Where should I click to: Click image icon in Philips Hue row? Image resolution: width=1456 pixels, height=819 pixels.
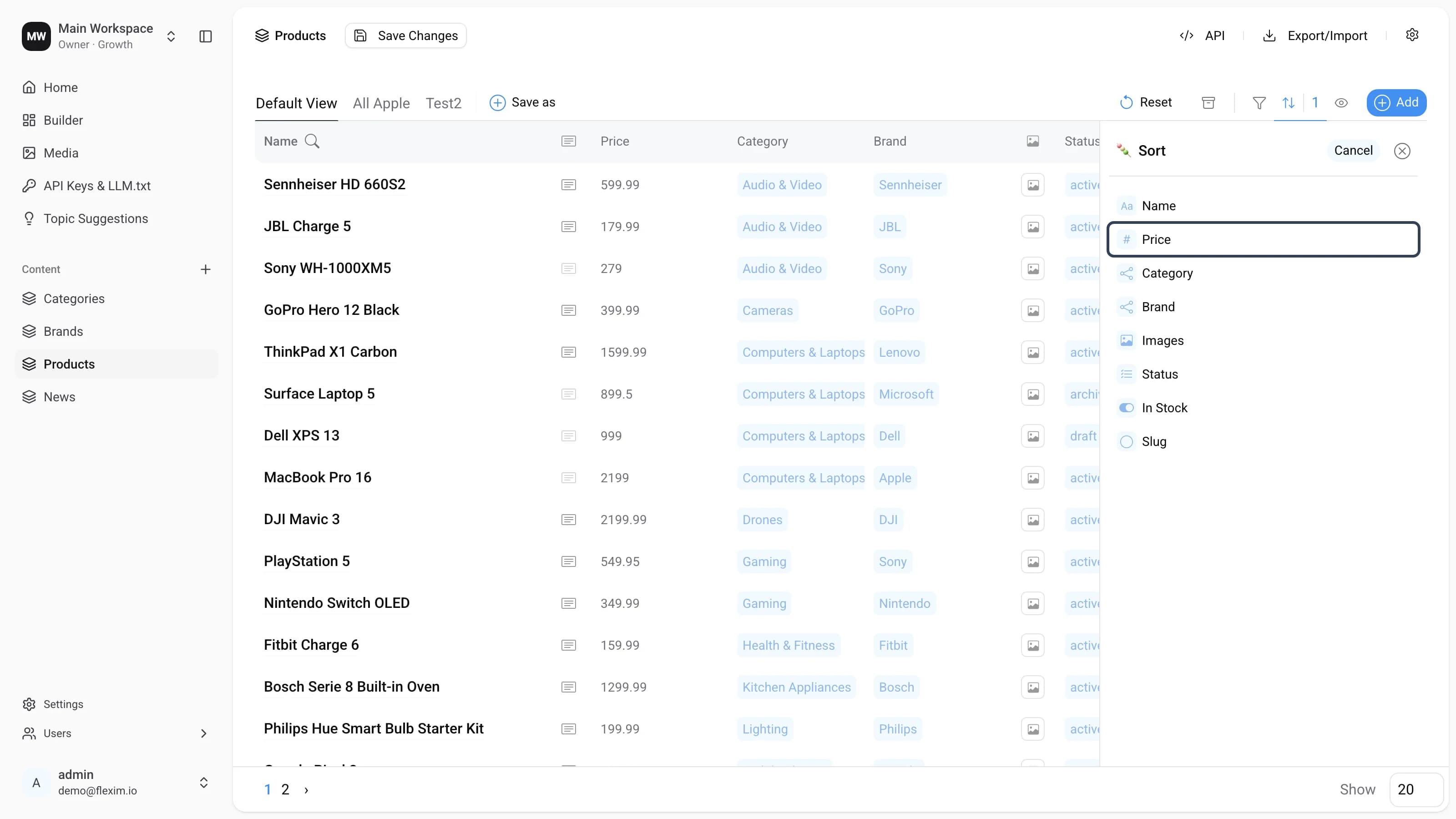(1033, 728)
